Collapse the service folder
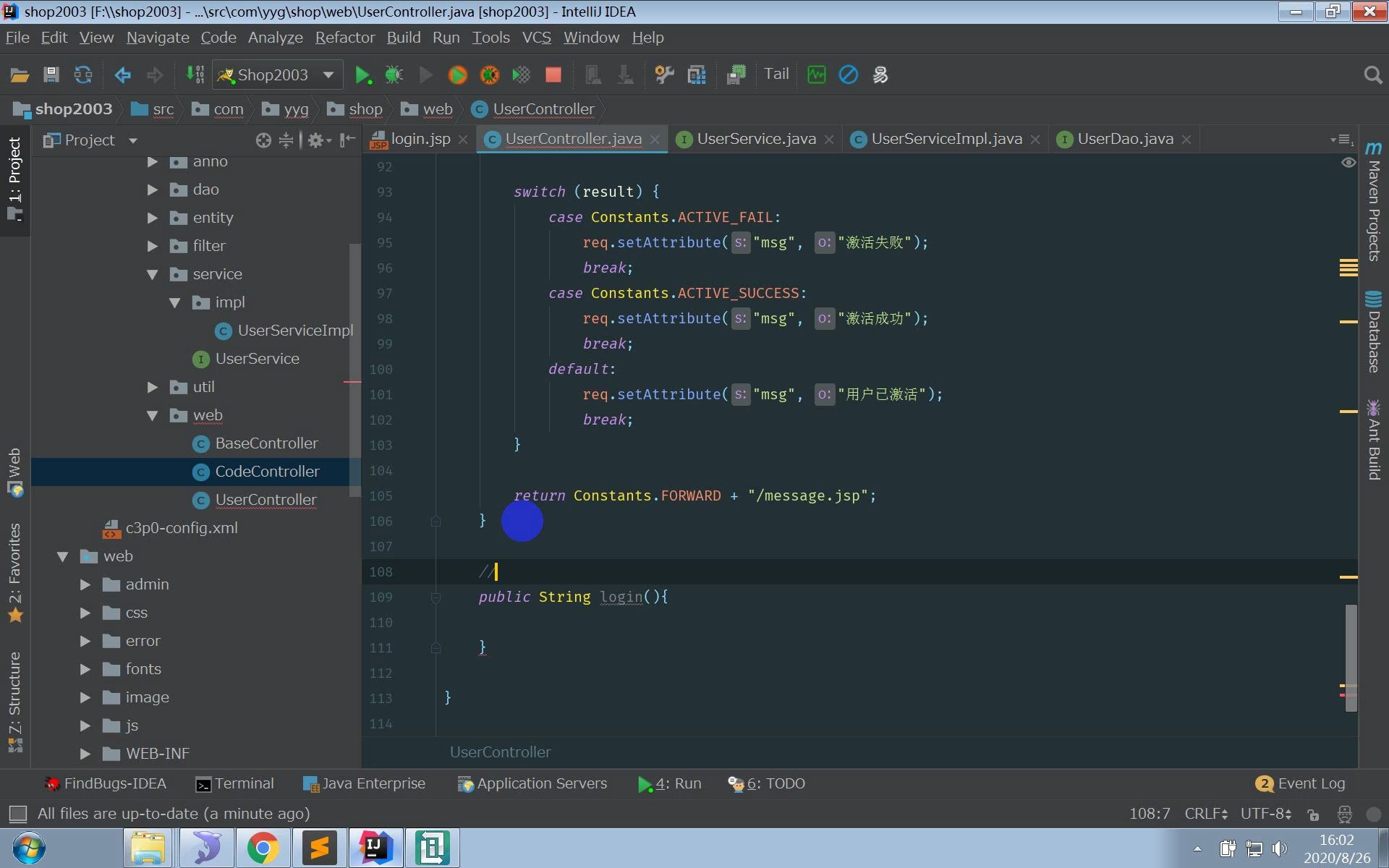The width and height of the screenshot is (1389, 868). click(x=152, y=274)
